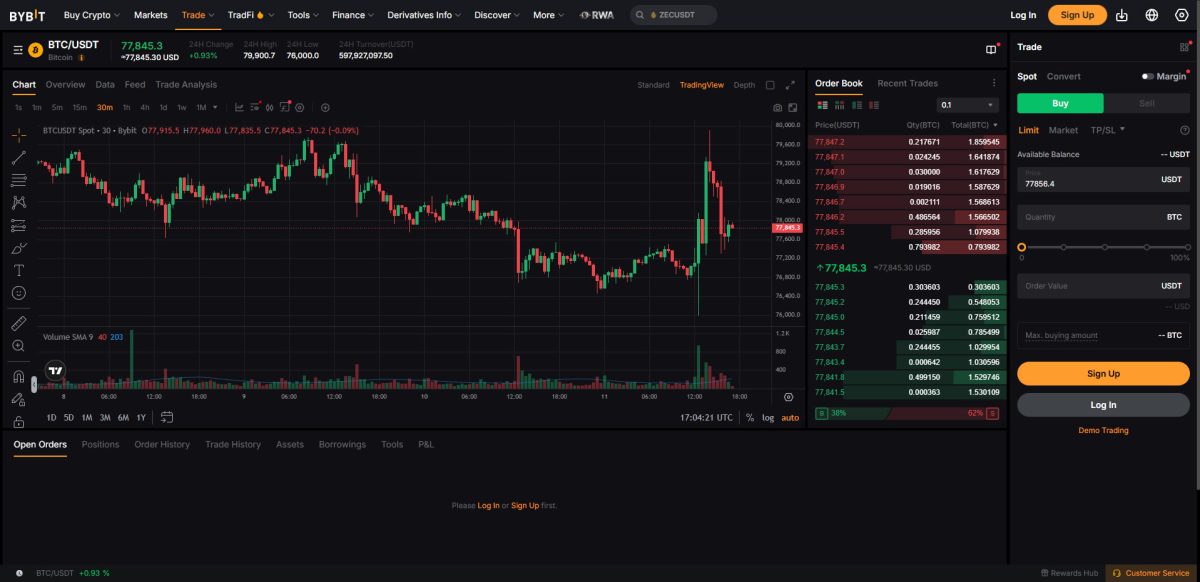Toggle lock all drawings
The height and width of the screenshot is (582, 1200).
[x=19, y=421]
